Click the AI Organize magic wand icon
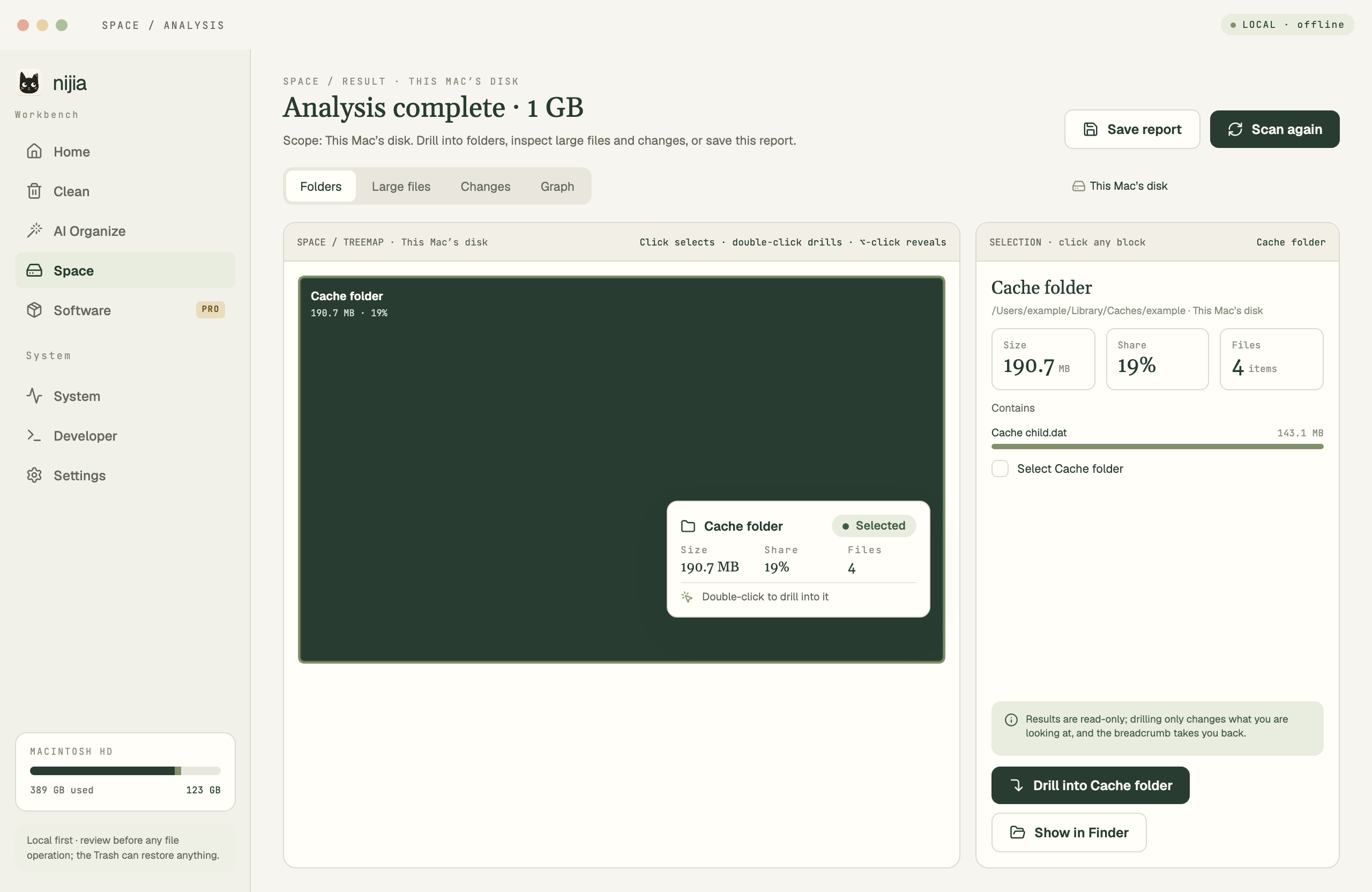 (x=34, y=231)
